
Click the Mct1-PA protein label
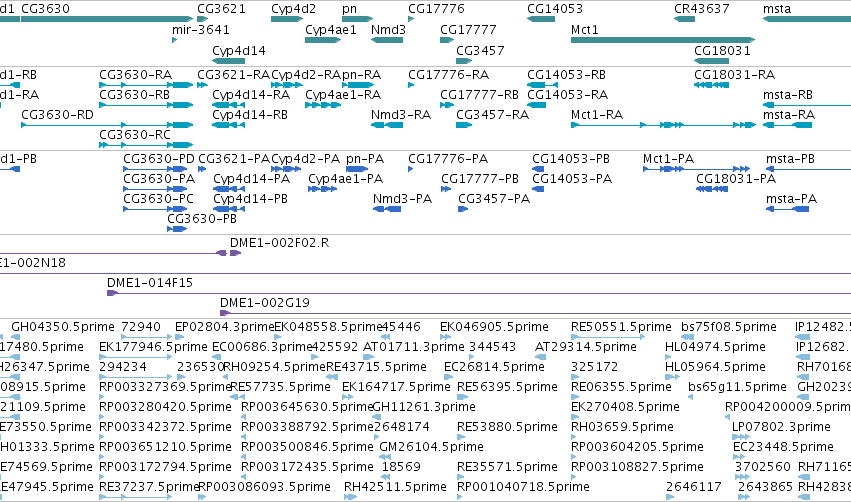pos(668,158)
